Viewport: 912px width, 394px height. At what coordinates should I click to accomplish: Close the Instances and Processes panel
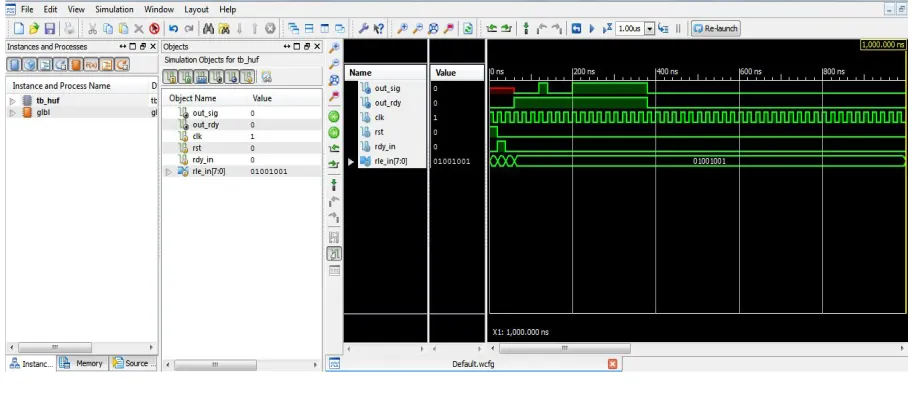[x=153, y=47]
